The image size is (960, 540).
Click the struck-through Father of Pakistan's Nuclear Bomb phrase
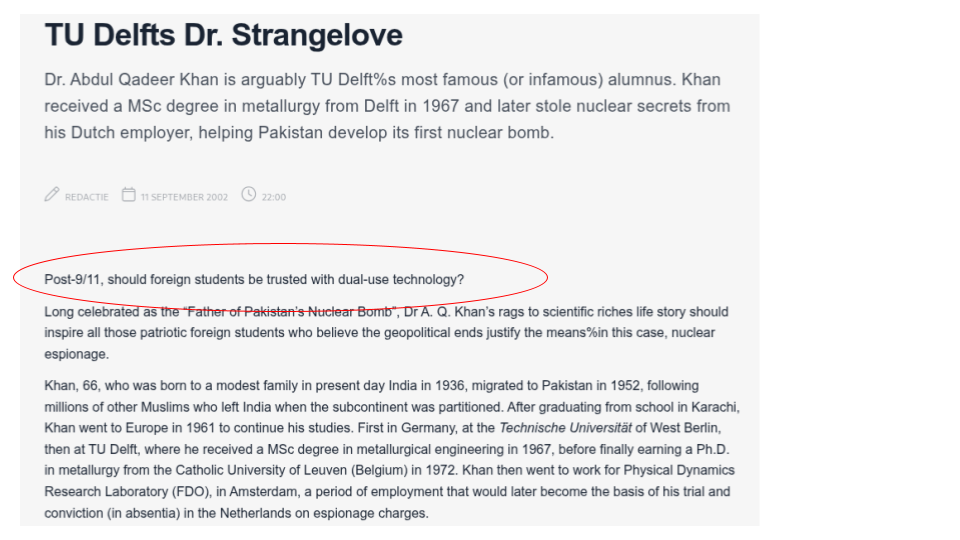[x=292, y=312]
